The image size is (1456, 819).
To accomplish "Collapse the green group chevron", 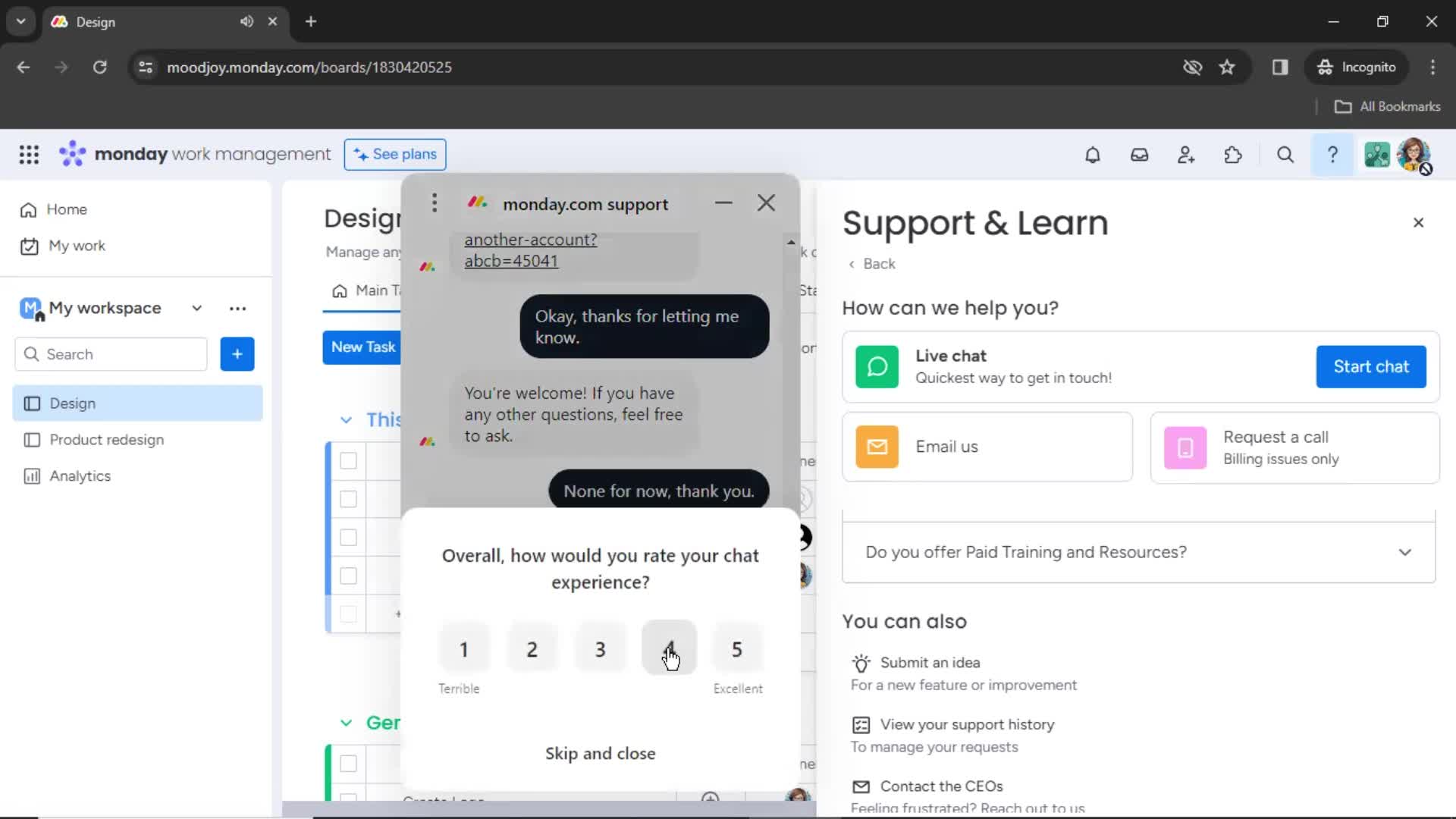I will [x=346, y=723].
